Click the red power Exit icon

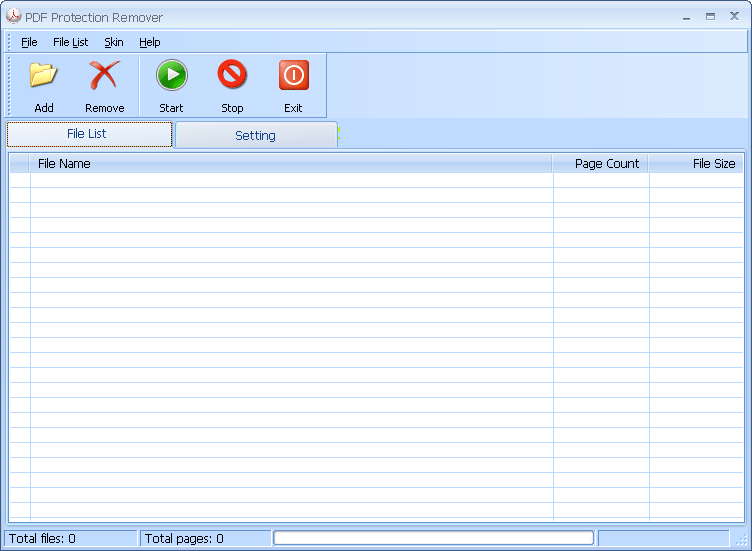tap(294, 75)
